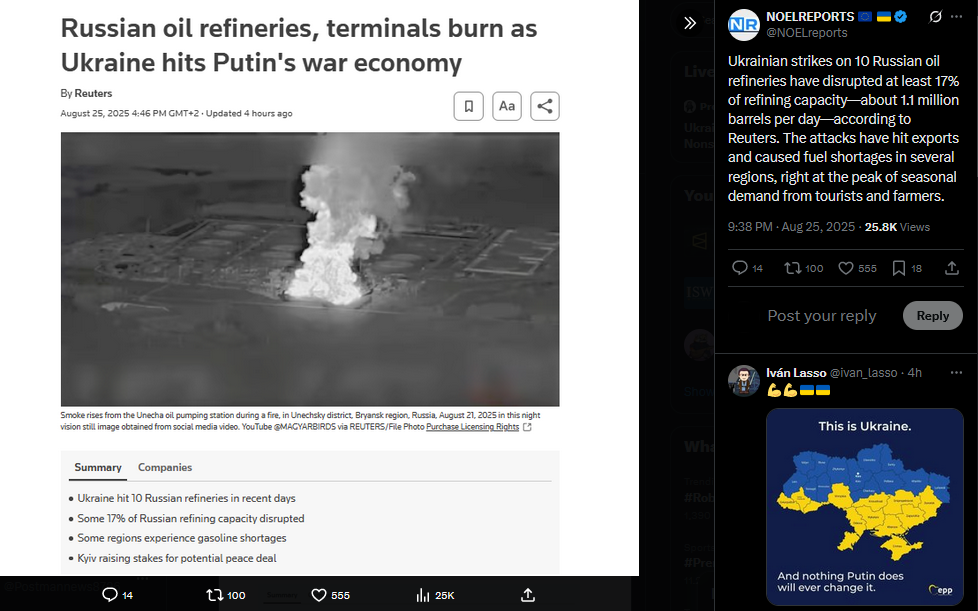Screen dimensions: 978x611
Task: Open NOELREPORTS profile avatar
Action: [x=743, y=24]
